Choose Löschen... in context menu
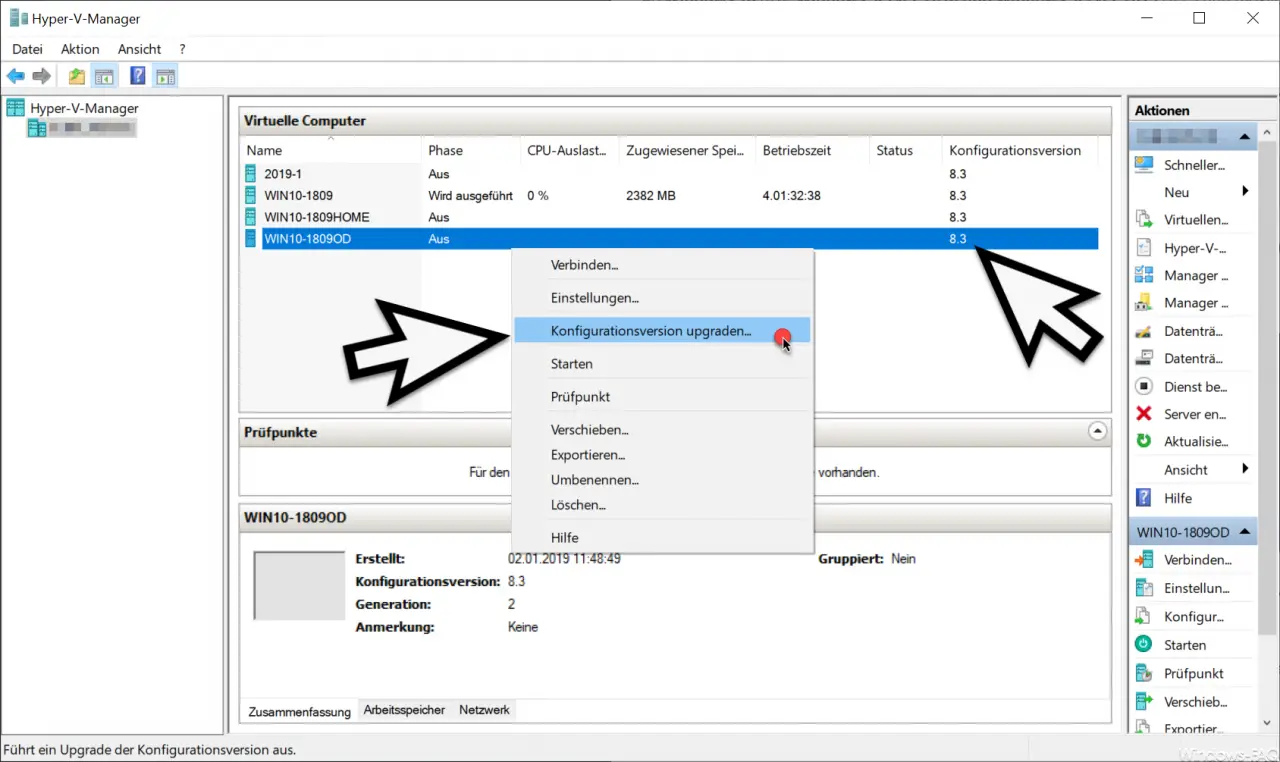The width and height of the screenshot is (1280, 762). [662, 505]
